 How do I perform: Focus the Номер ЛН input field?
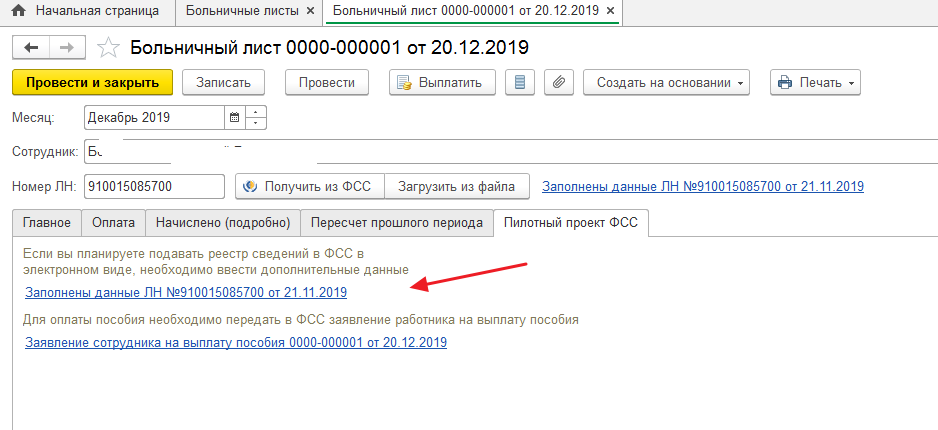(154, 187)
